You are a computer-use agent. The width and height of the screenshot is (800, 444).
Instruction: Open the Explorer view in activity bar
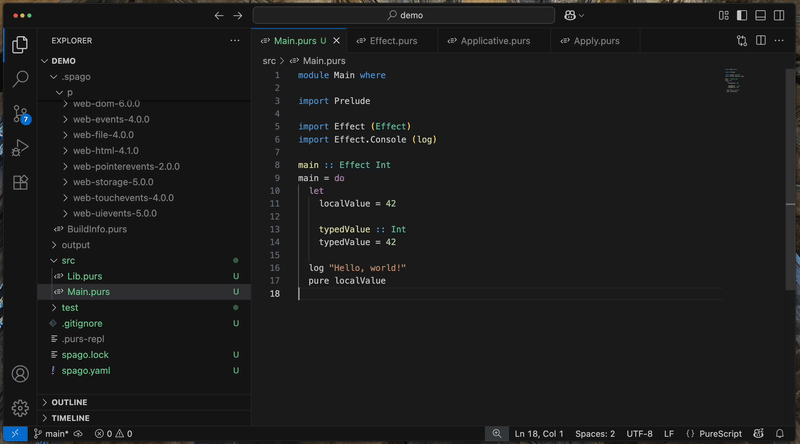tap(20, 45)
